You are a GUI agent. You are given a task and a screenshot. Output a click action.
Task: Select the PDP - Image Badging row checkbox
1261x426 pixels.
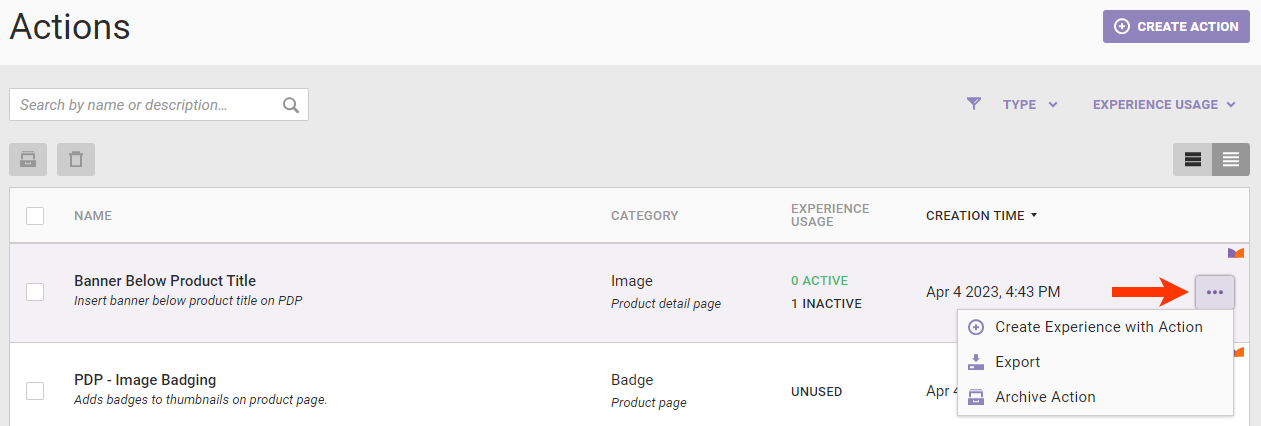click(35, 391)
